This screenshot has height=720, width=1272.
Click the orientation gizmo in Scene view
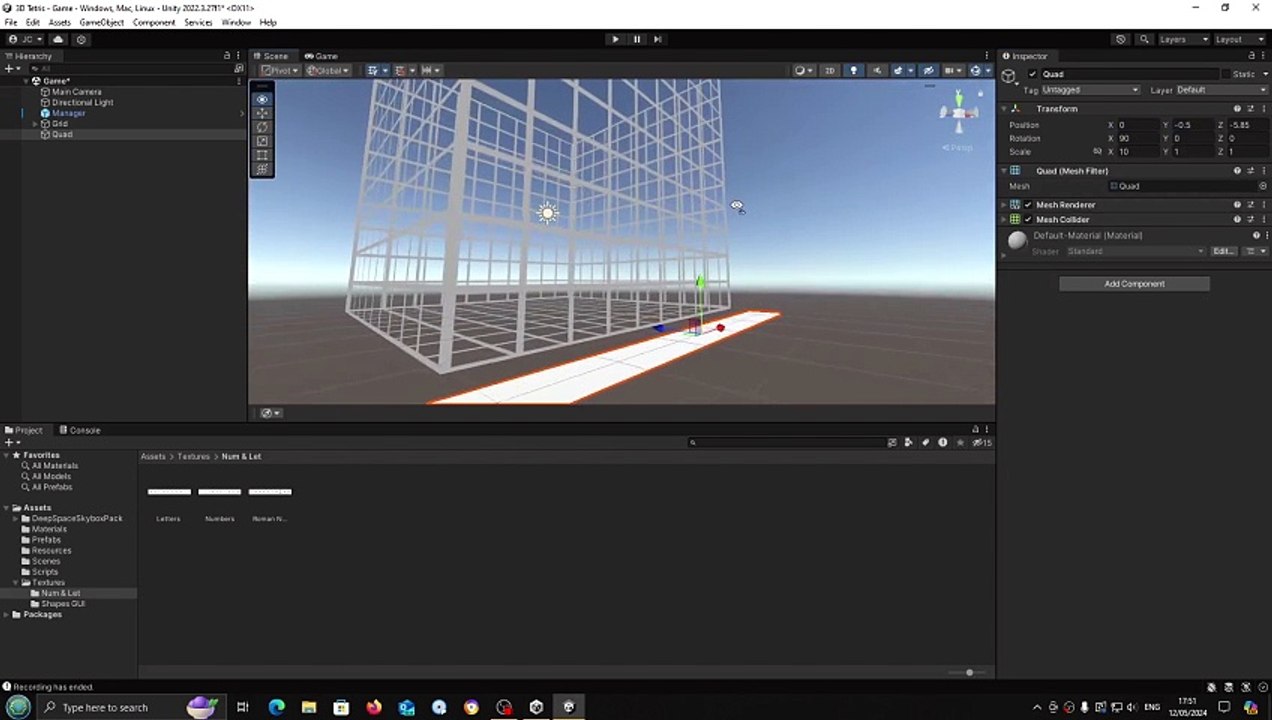pyautogui.click(x=958, y=112)
